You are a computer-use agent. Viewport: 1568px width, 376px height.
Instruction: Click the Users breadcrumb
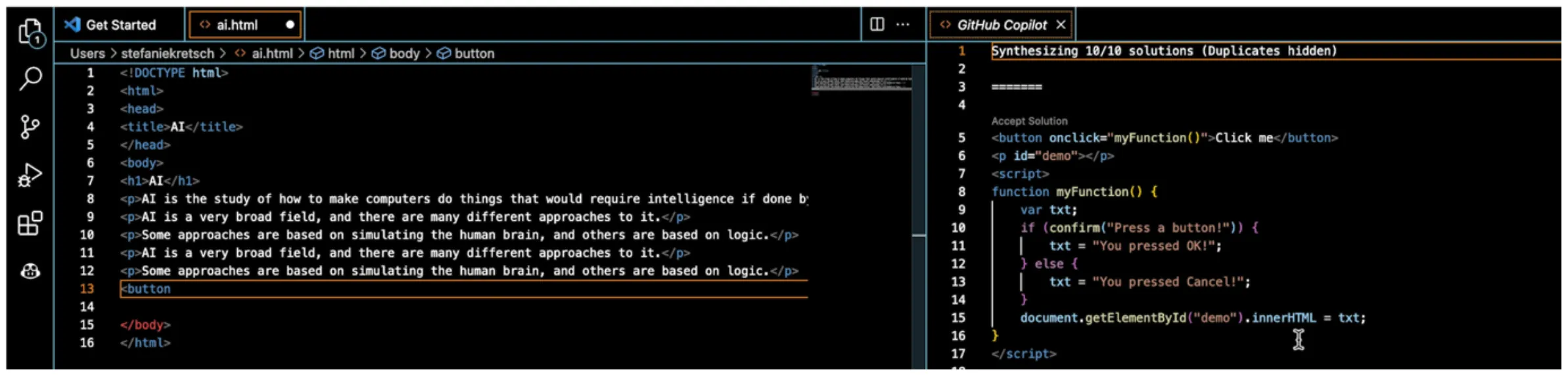87,53
